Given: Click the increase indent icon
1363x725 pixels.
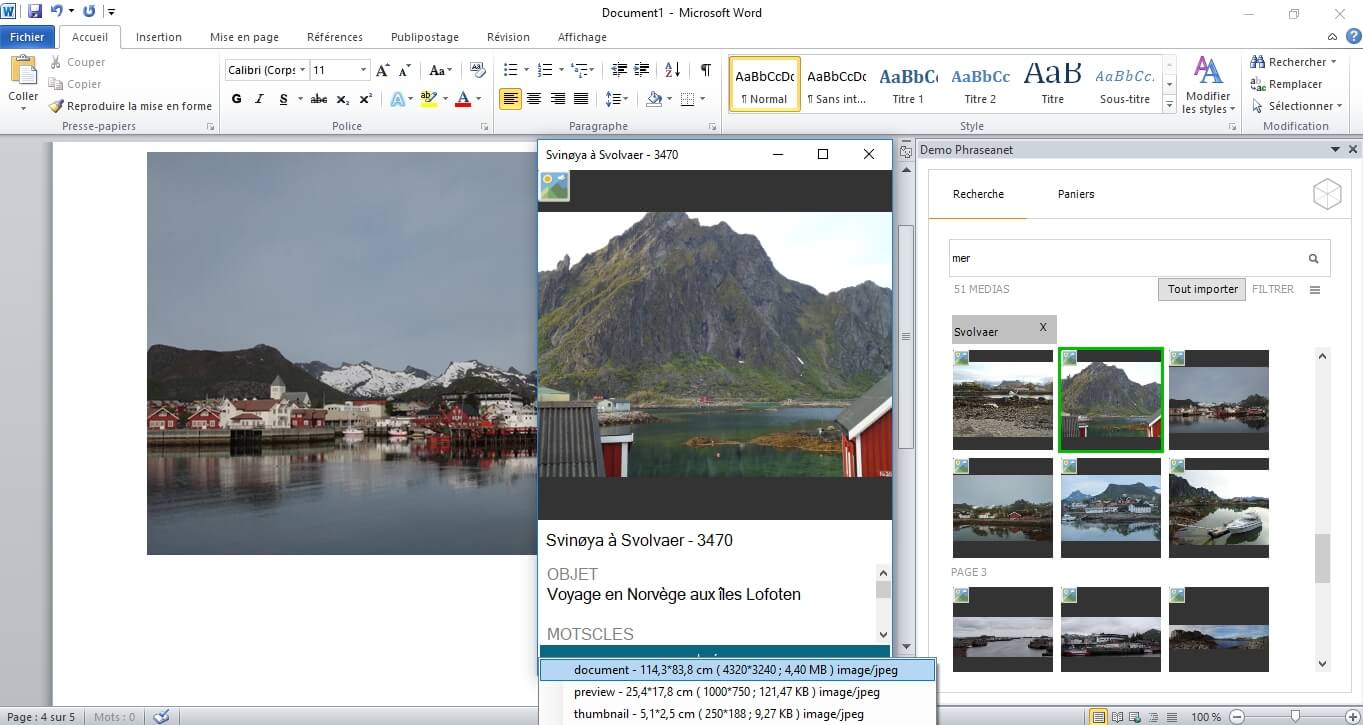Looking at the screenshot, I should click(x=642, y=70).
